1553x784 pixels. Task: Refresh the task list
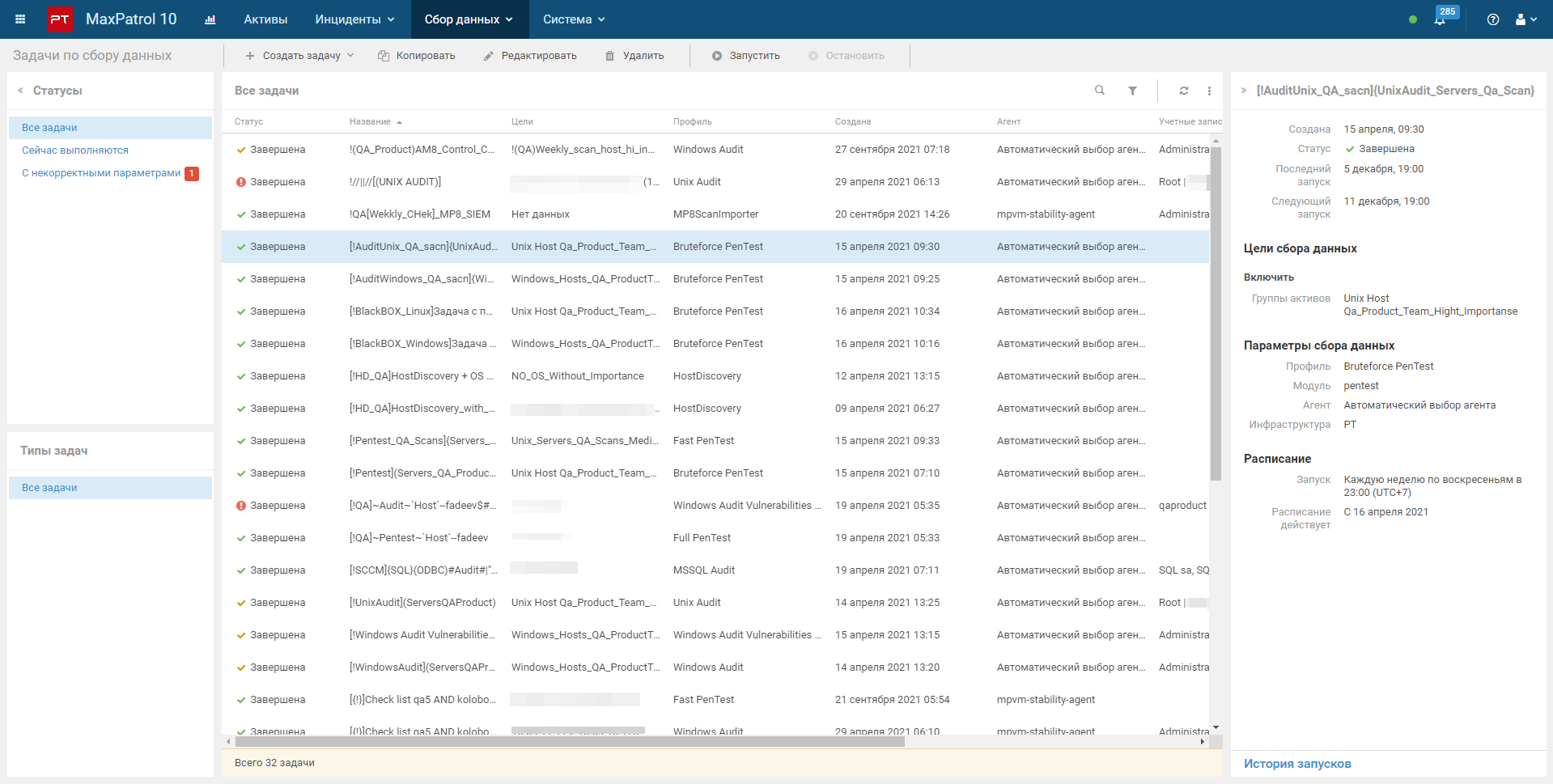(1184, 91)
